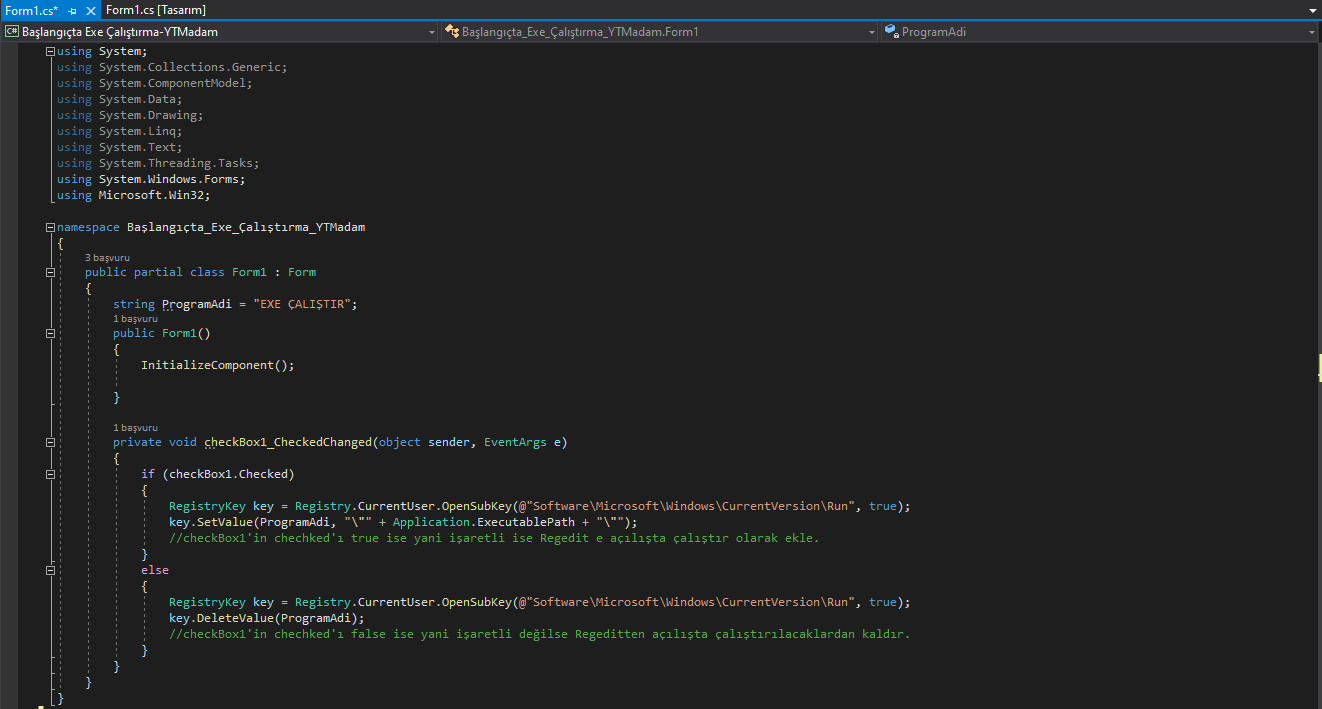
Task: Click the 'InitializeComponent();' call
Action: pyautogui.click(x=218, y=365)
